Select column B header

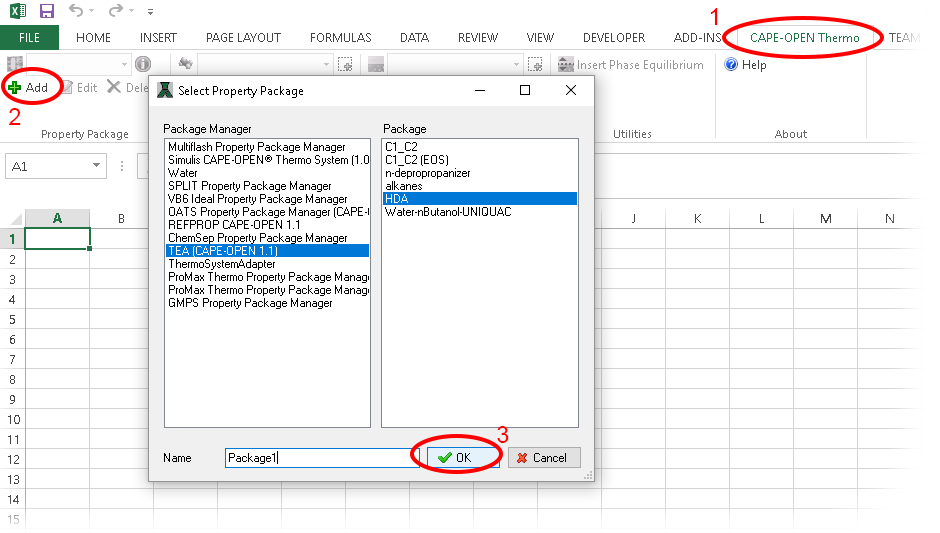(x=121, y=218)
